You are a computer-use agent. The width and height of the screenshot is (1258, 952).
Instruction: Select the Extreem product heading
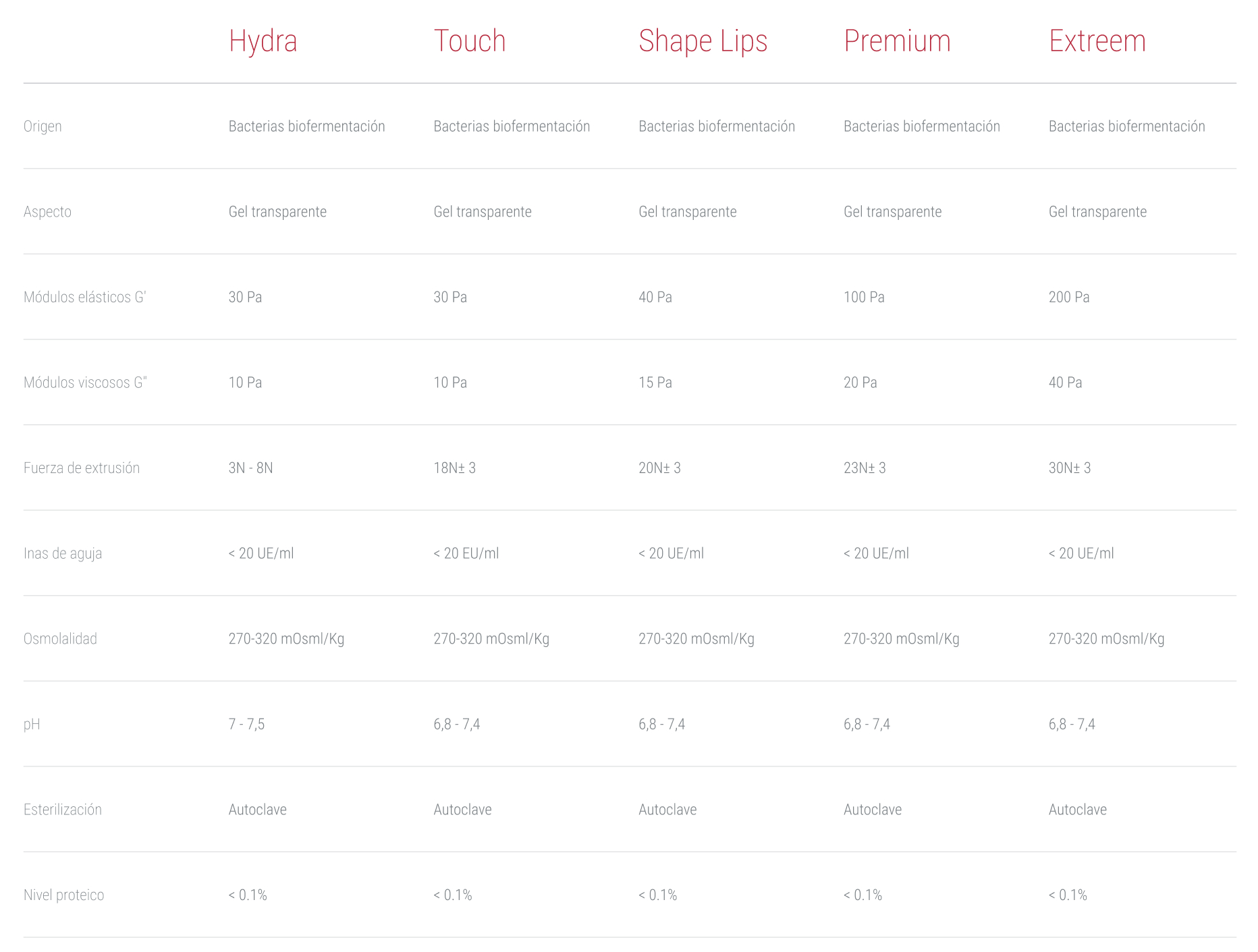tap(1097, 41)
